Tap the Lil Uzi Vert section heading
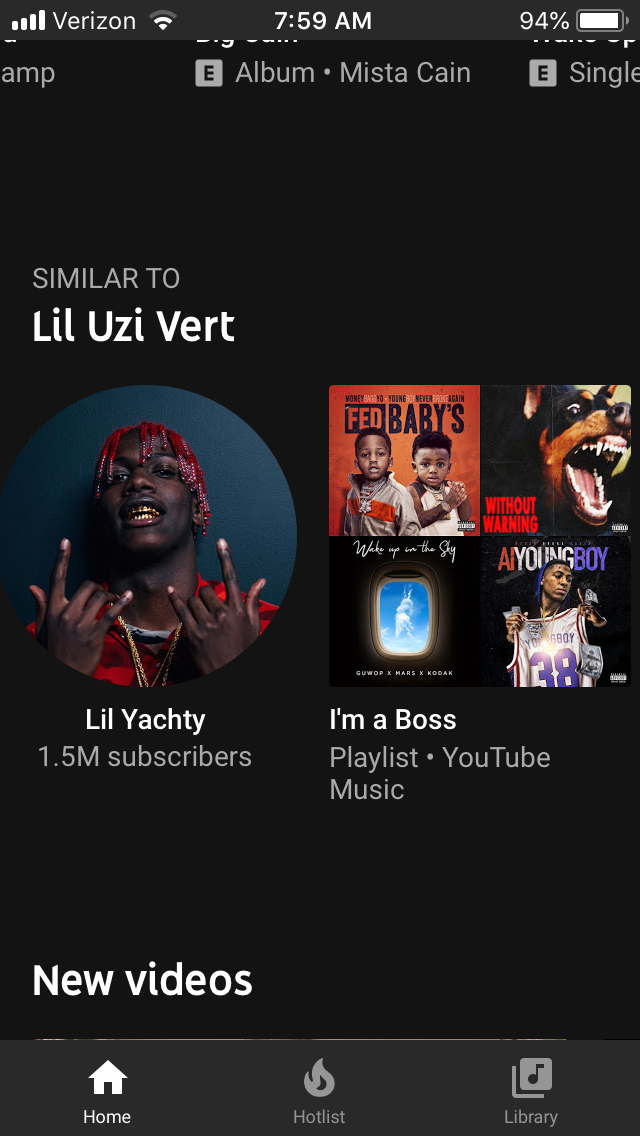Viewport: 640px width, 1136px height. [133, 327]
